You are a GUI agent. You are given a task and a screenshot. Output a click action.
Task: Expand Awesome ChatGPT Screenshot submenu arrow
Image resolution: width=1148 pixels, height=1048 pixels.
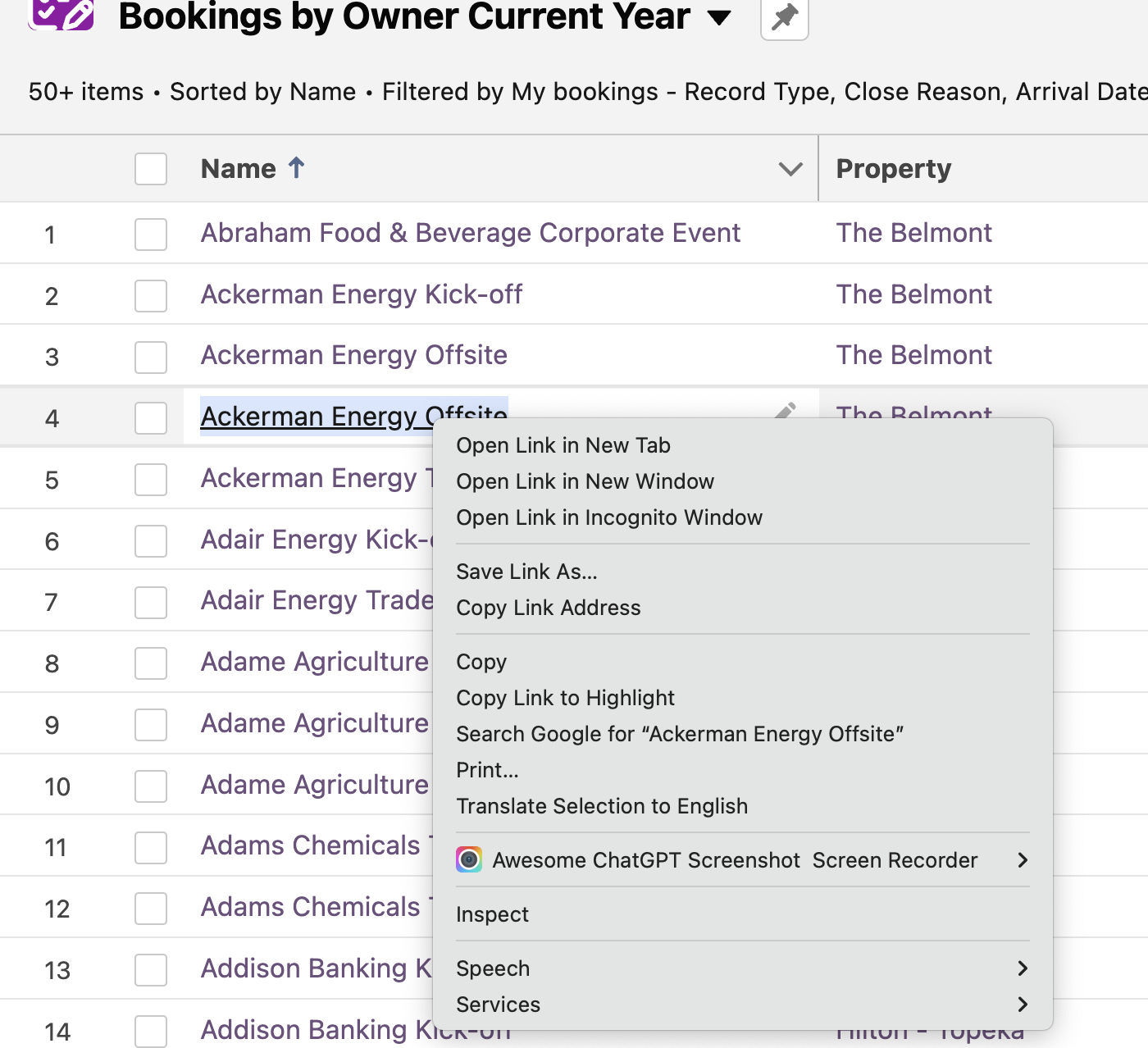click(x=1023, y=860)
